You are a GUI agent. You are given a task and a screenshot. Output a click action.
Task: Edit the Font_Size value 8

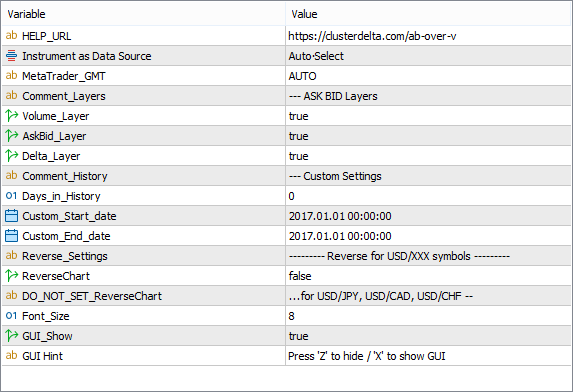point(428,316)
